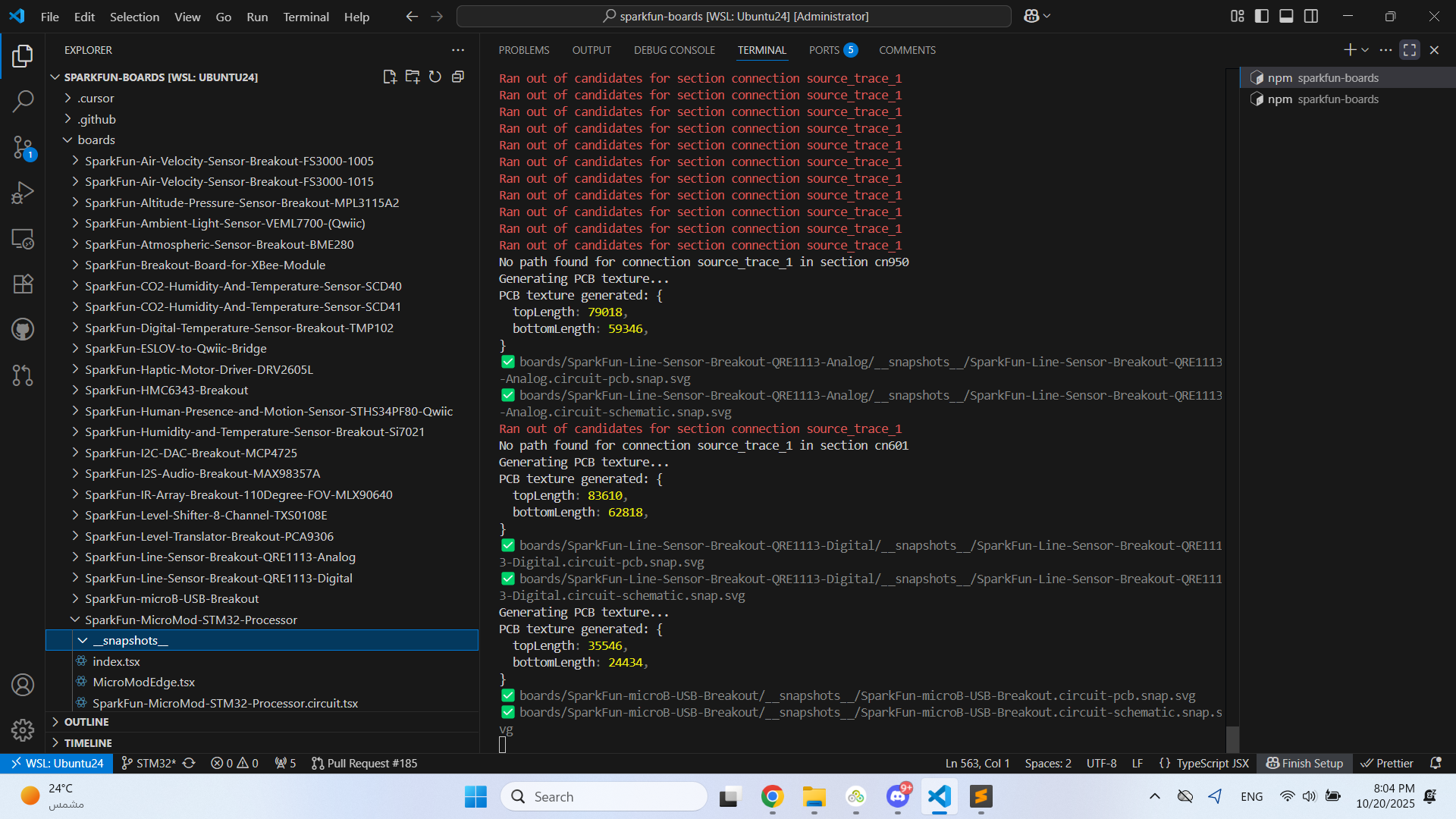Toggle primary side bar layout button
Viewport: 1456px width, 819px height.
click(x=1262, y=16)
